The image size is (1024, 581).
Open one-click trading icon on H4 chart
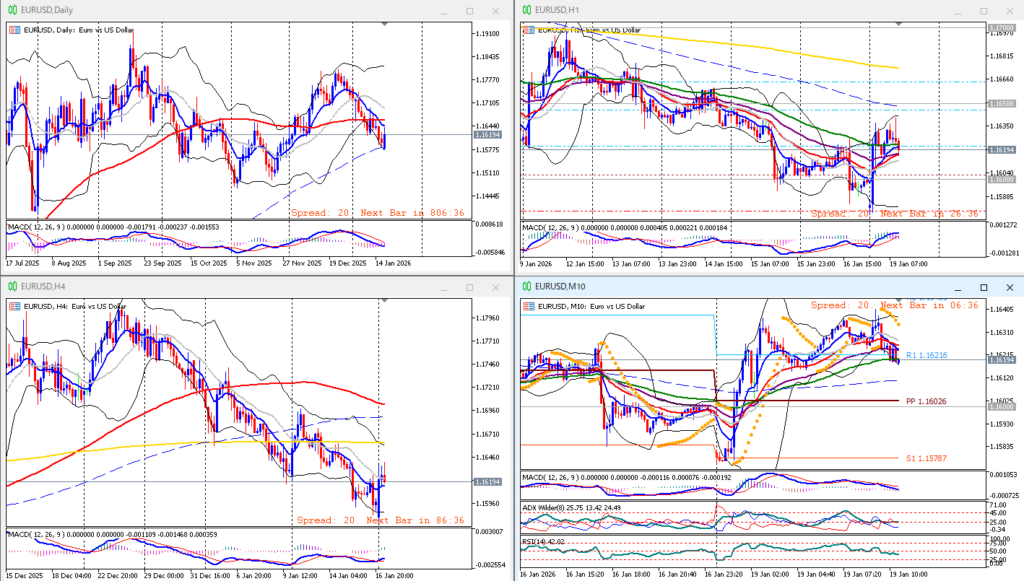(14, 307)
